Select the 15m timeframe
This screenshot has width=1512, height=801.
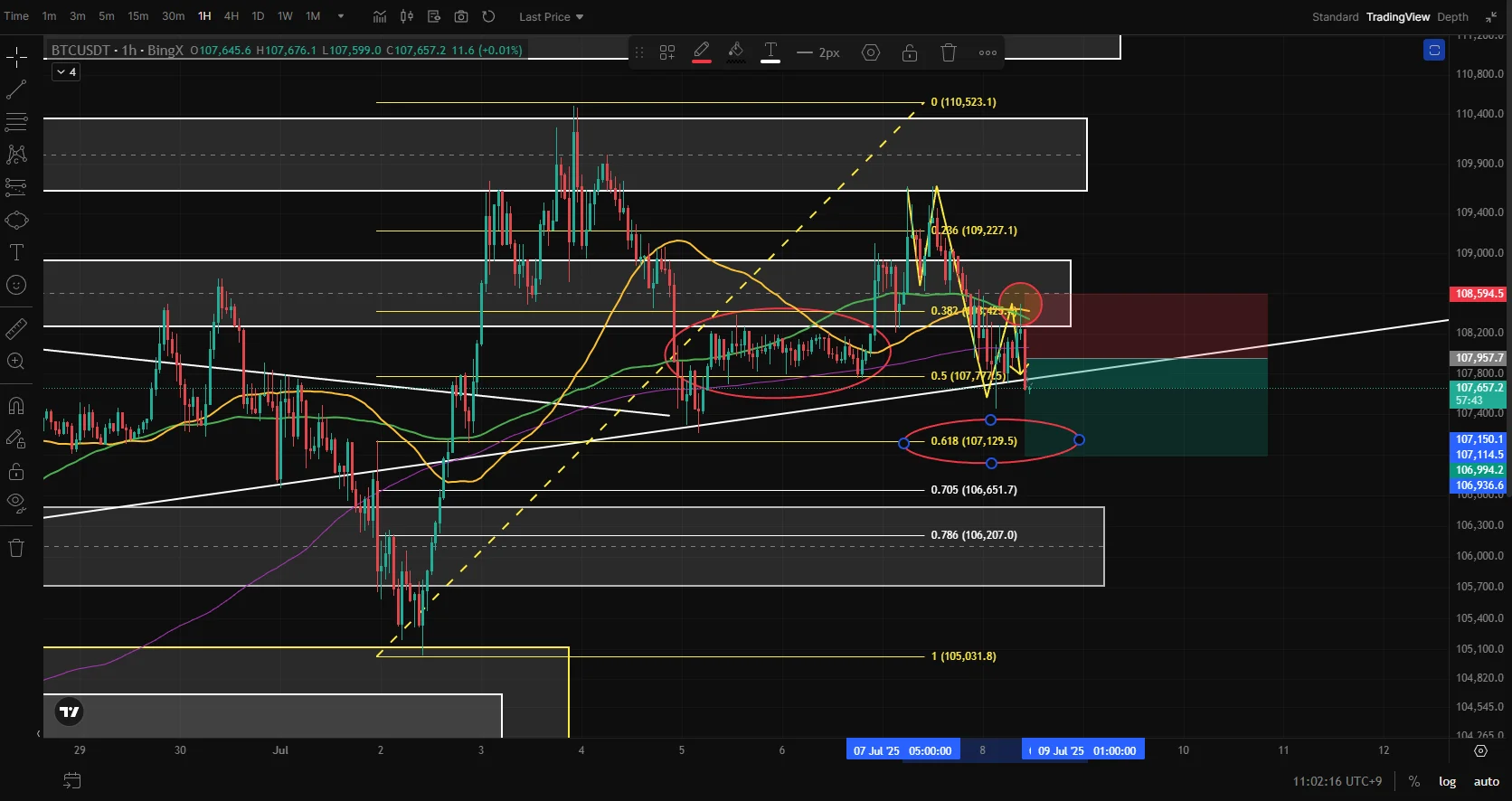coord(137,16)
